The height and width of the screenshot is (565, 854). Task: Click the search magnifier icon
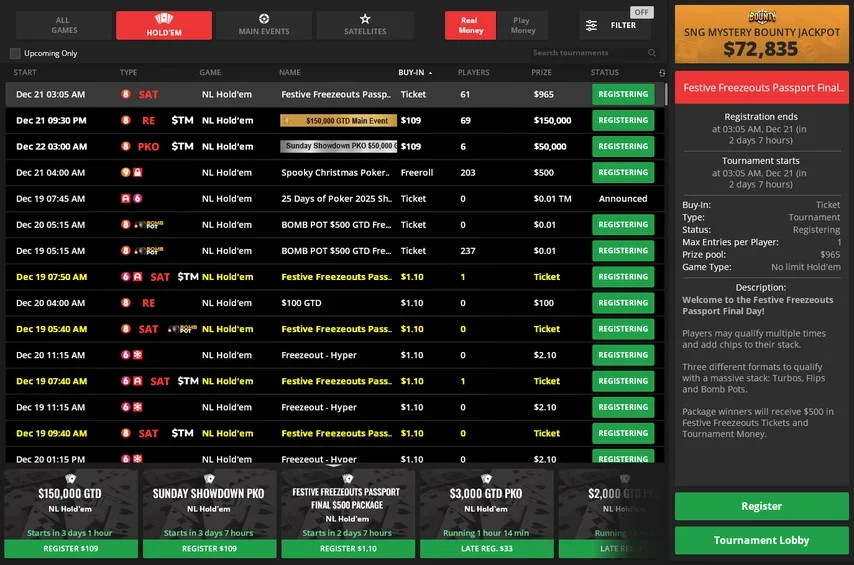(652, 53)
